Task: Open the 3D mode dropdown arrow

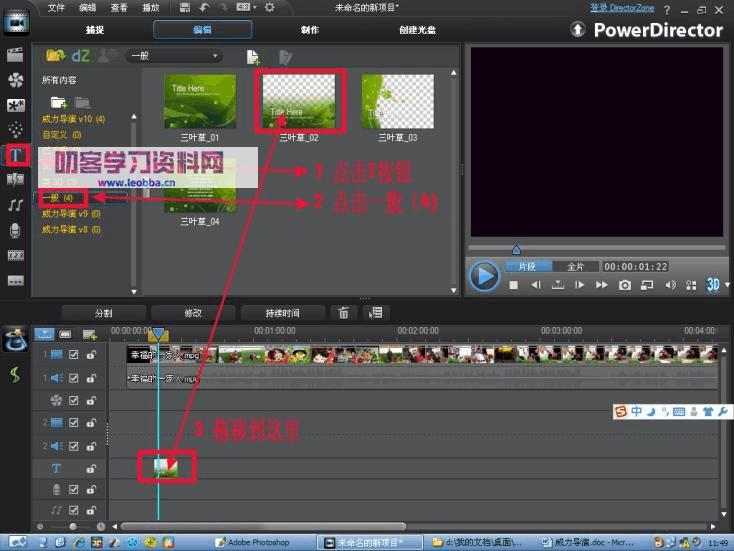Action: click(x=723, y=285)
